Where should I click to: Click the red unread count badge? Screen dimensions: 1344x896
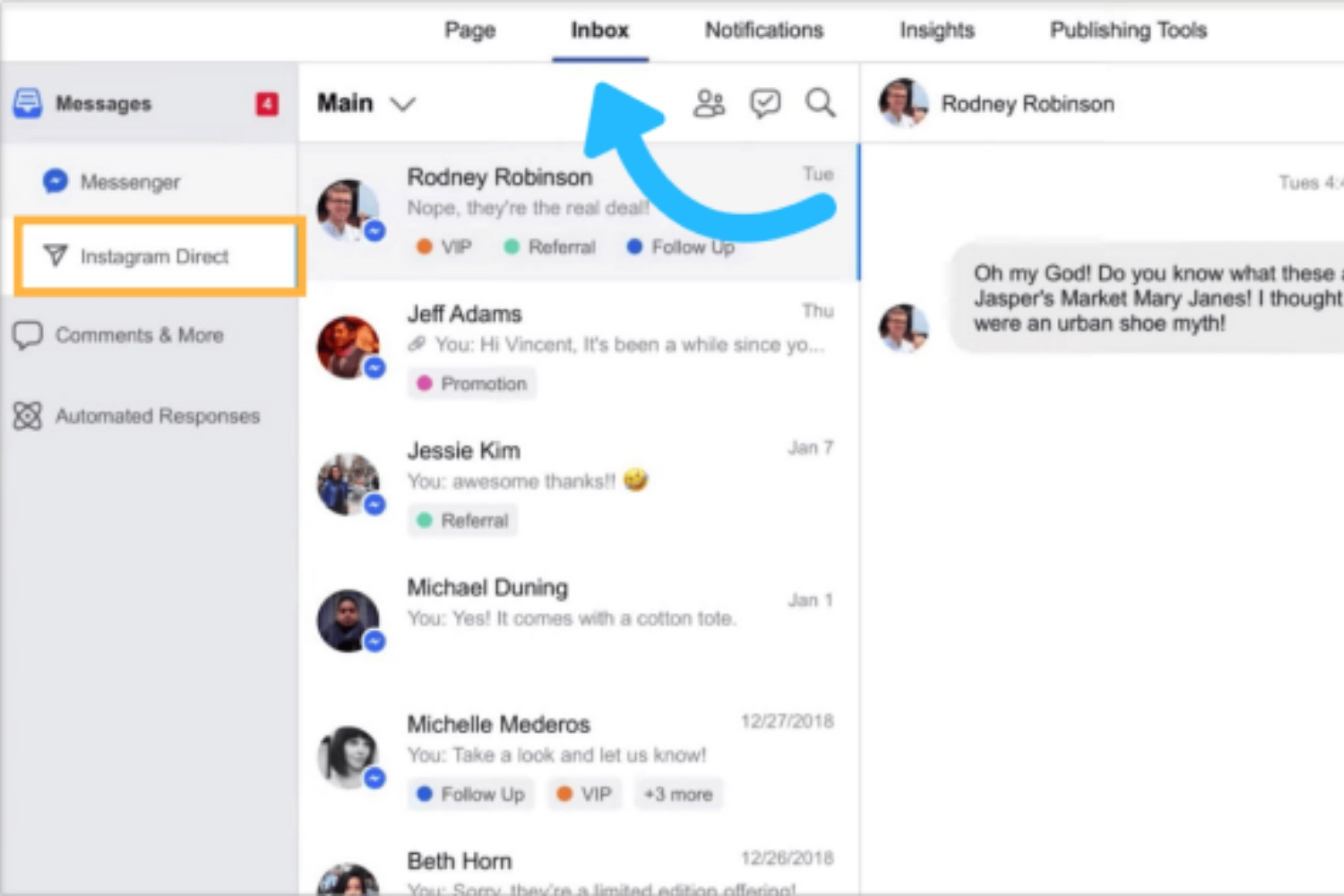click(266, 104)
